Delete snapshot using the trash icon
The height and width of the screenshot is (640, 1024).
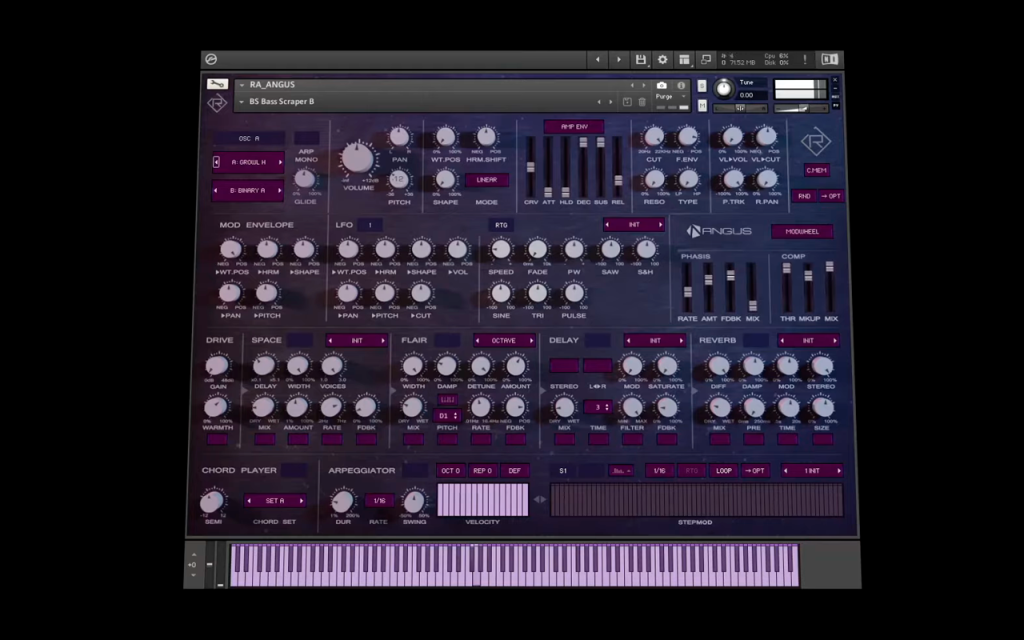pos(642,102)
